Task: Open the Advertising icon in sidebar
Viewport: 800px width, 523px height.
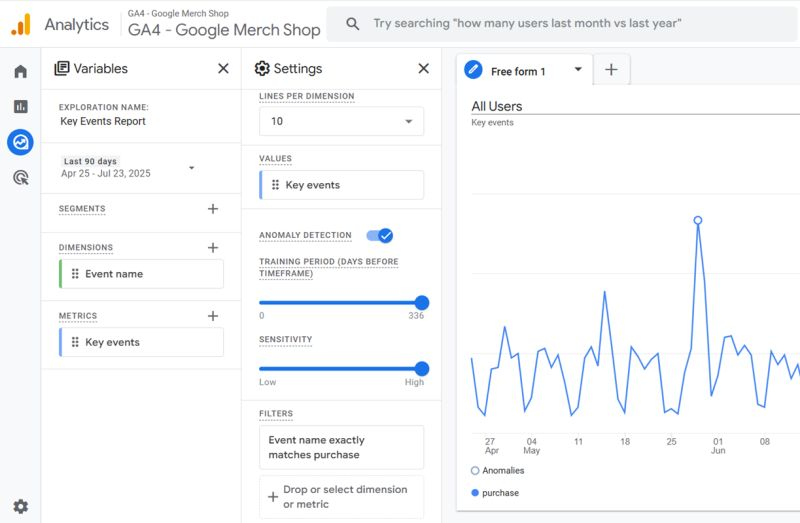Action: (x=20, y=178)
